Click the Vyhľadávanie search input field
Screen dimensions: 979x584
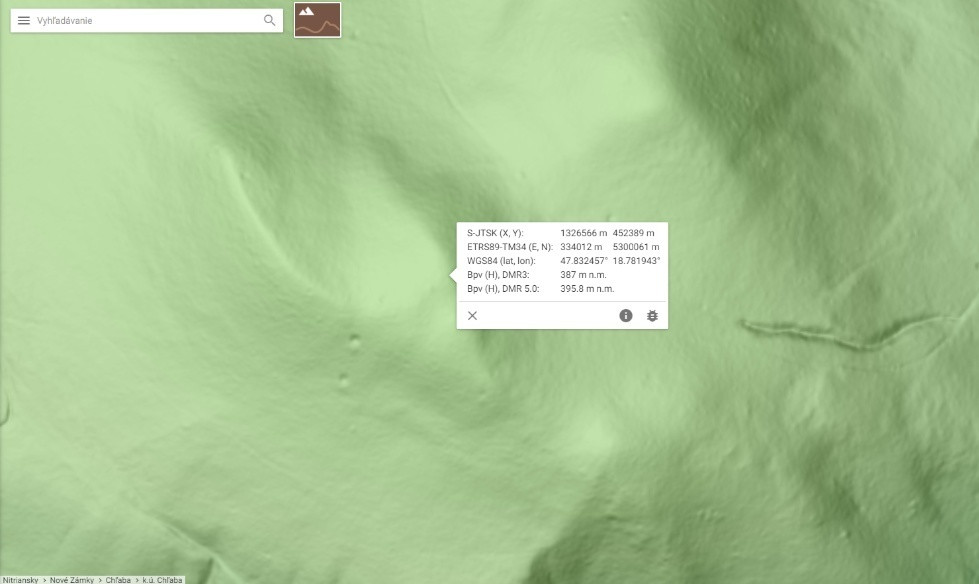coord(145,20)
